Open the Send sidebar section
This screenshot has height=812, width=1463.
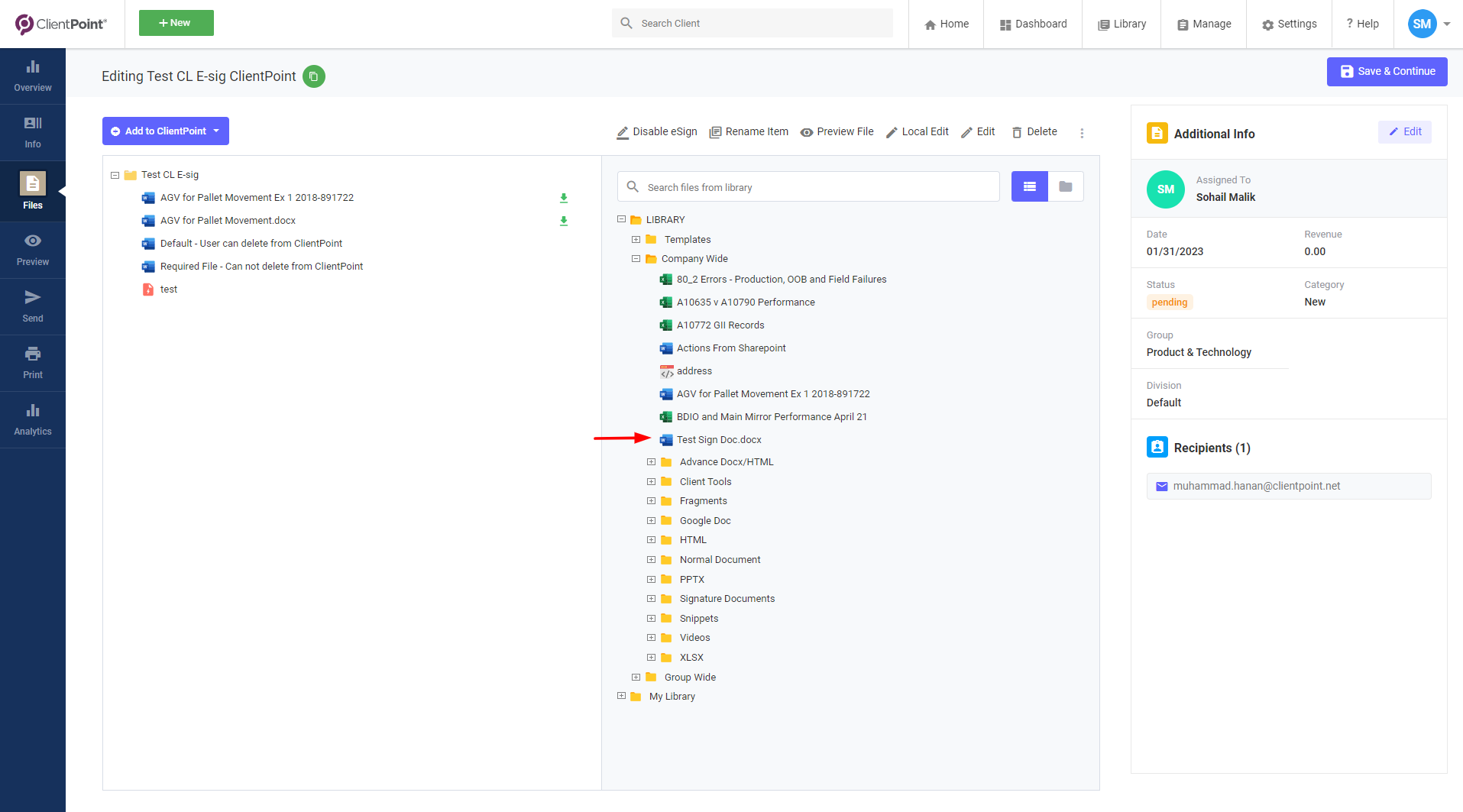[x=33, y=307]
